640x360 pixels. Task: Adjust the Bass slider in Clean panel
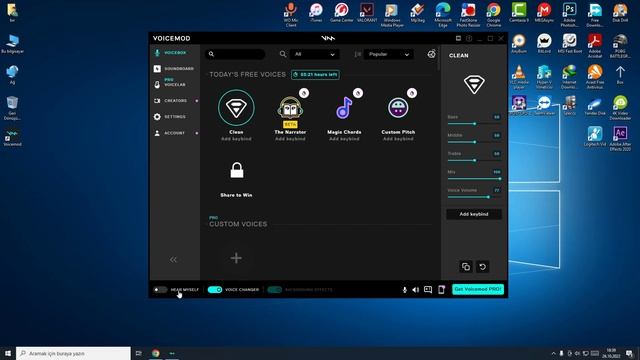click(x=474, y=124)
